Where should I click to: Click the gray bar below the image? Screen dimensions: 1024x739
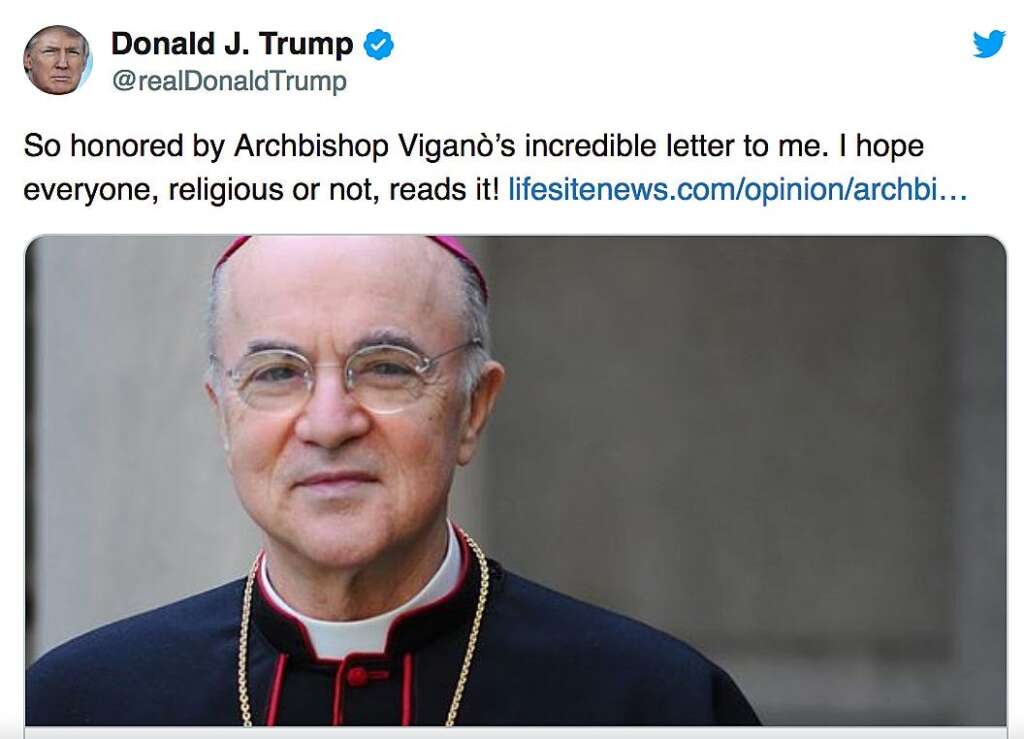pyautogui.click(x=512, y=733)
